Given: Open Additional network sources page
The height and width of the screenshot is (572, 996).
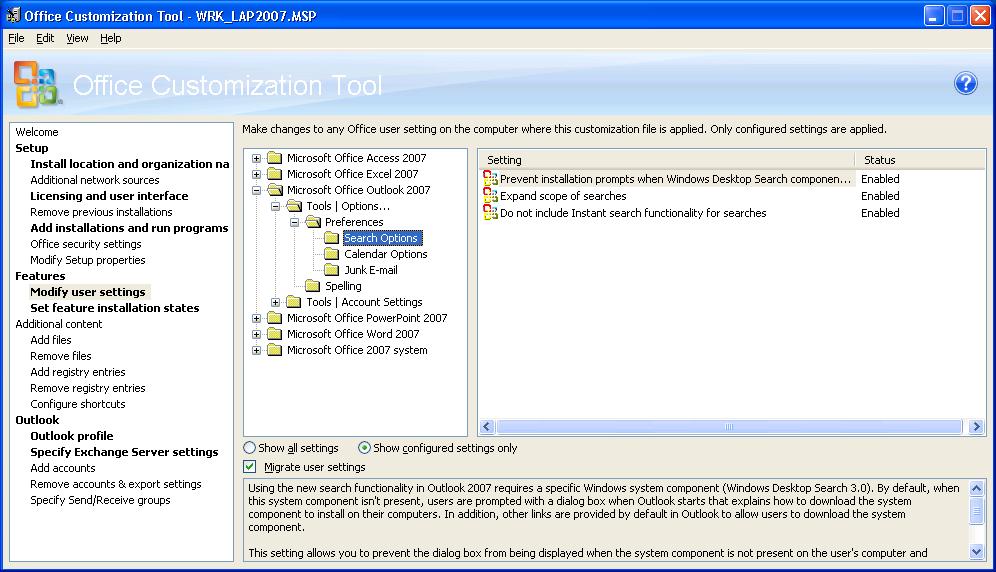Looking at the screenshot, I should click(x=95, y=180).
